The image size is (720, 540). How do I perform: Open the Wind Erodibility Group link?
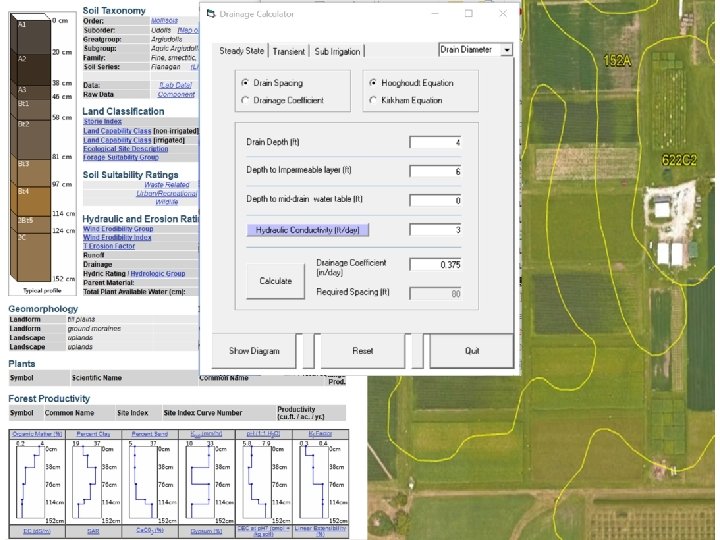click(117, 229)
